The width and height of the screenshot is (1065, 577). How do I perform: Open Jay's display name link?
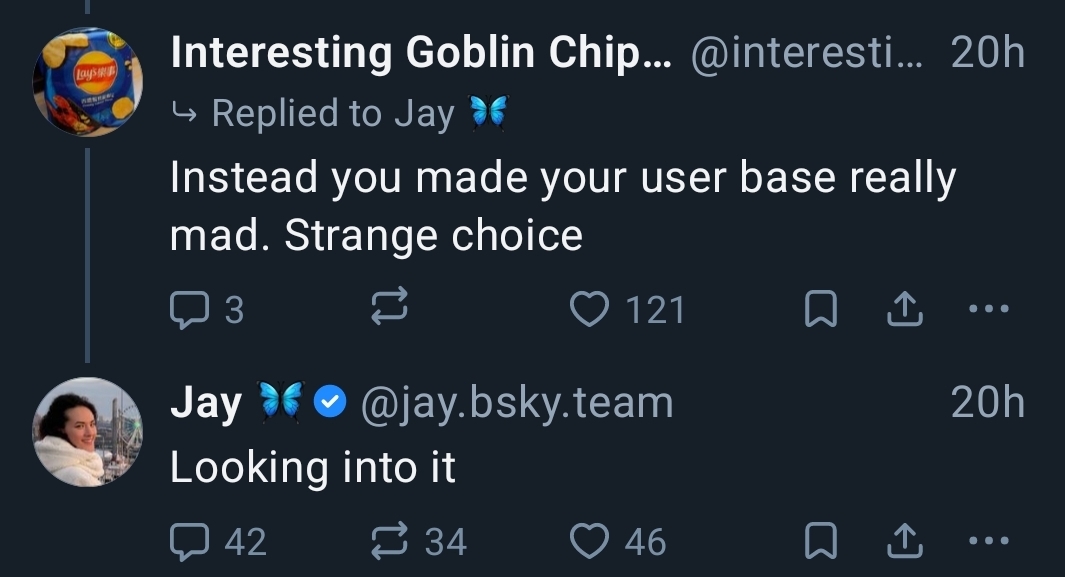206,402
